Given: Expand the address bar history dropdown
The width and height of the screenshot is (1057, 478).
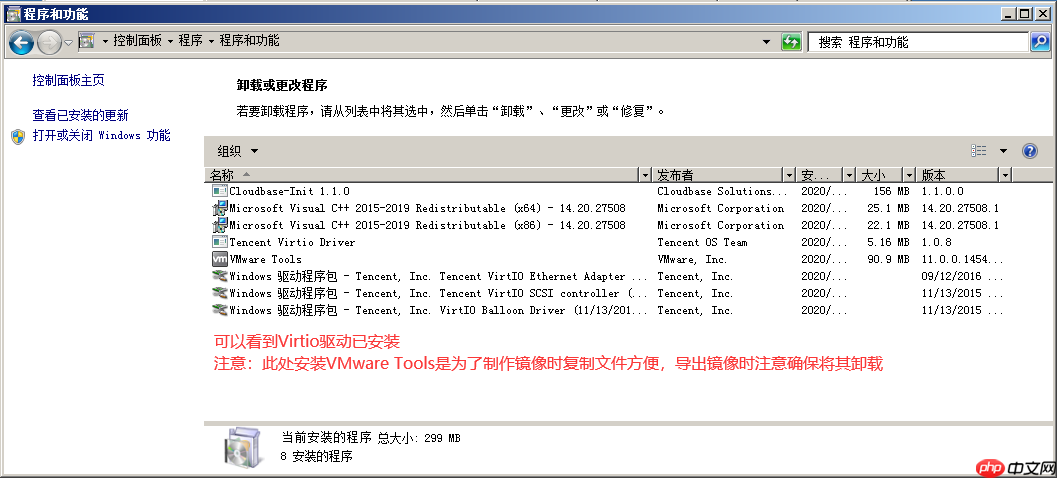Looking at the screenshot, I should [x=766, y=42].
